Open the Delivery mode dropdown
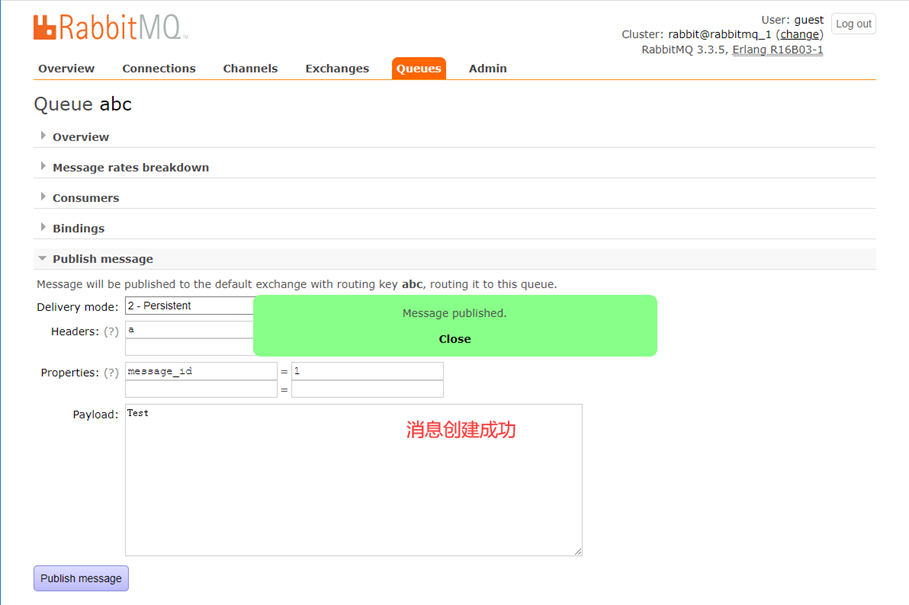909x605 pixels. (190, 306)
